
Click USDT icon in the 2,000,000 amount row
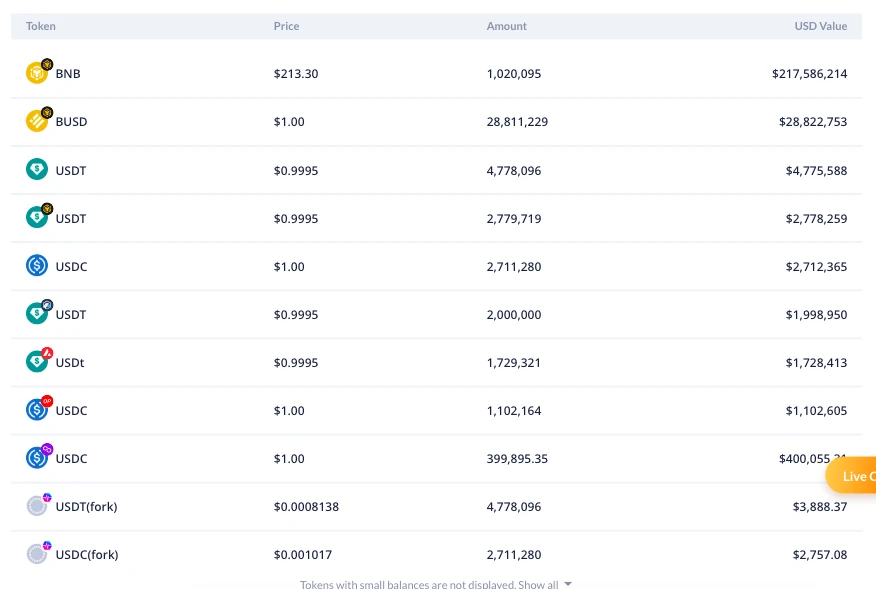click(x=37, y=314)
